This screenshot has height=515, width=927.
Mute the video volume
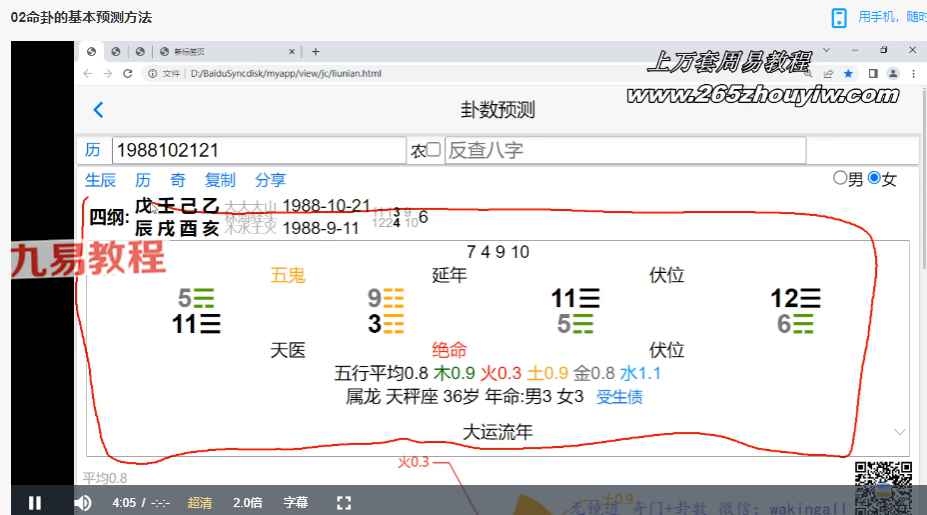[x=83, y=503]
